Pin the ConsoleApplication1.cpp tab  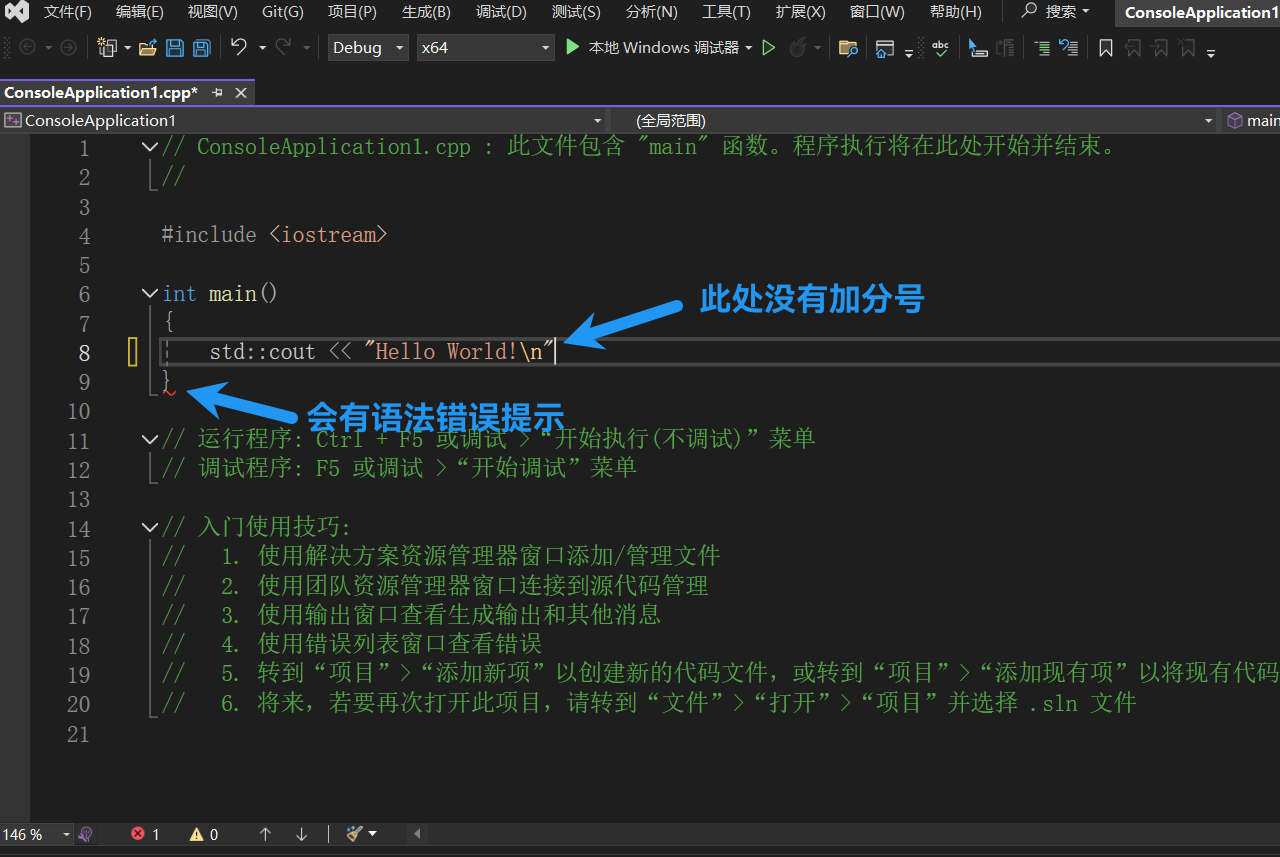[x=218, y=92]
